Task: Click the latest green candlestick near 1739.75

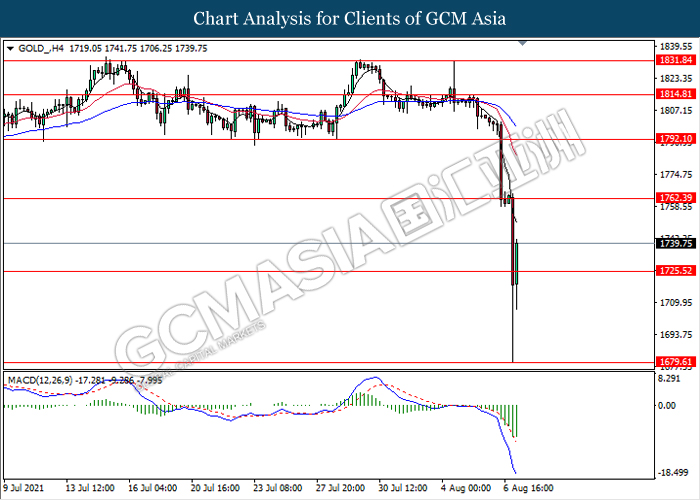Action: pos(517,263)
